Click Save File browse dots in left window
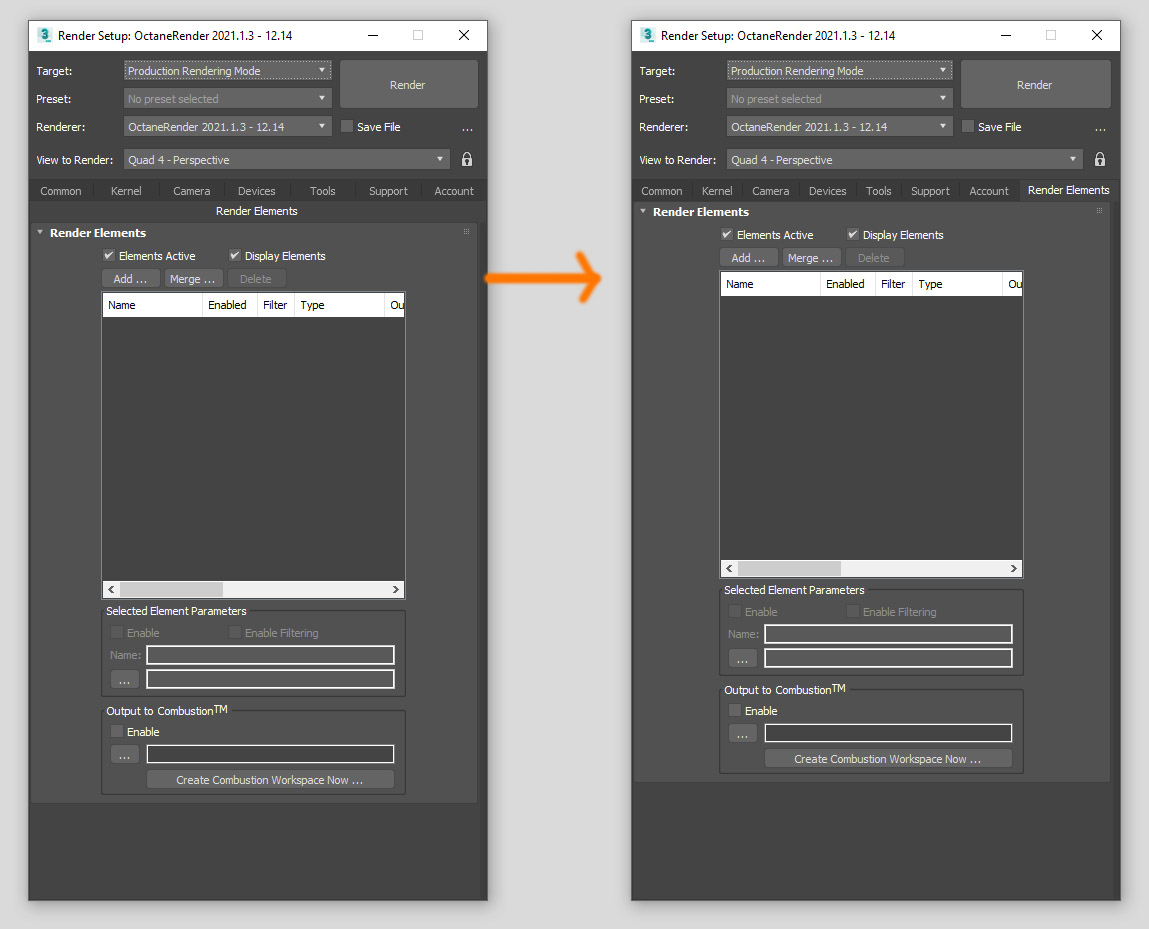The width and height of the screenshot is (1149, 929). pyautogui.click(x=468, y=128)
